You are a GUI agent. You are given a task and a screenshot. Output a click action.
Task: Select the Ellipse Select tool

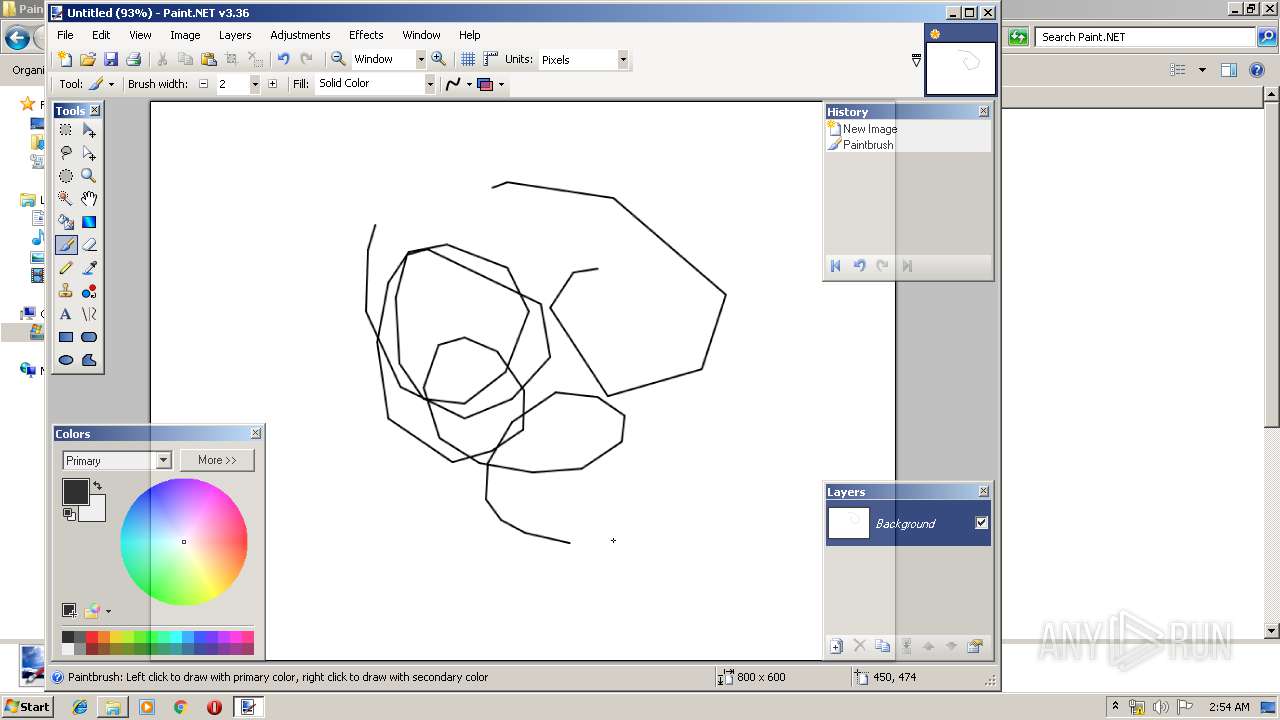click(66, 176)
